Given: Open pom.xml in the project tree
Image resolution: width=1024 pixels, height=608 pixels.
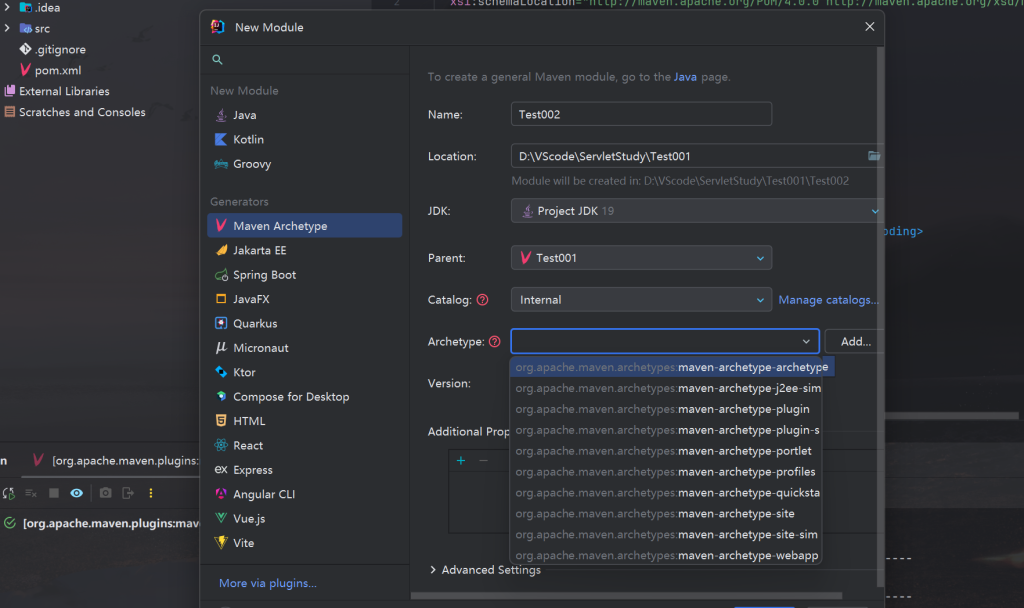Looking at the screenshot, I should coord(57,70).
